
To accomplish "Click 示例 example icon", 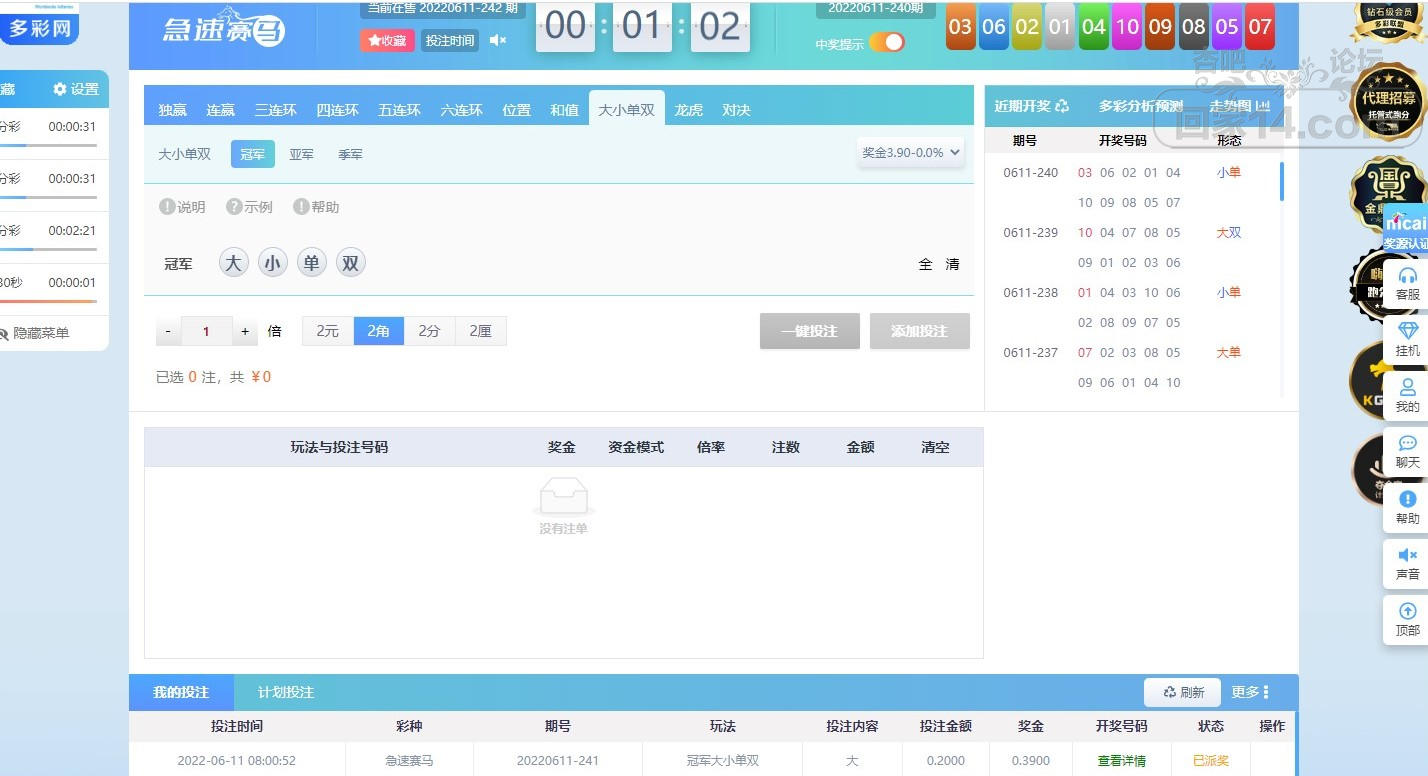I will pos(249,207).
